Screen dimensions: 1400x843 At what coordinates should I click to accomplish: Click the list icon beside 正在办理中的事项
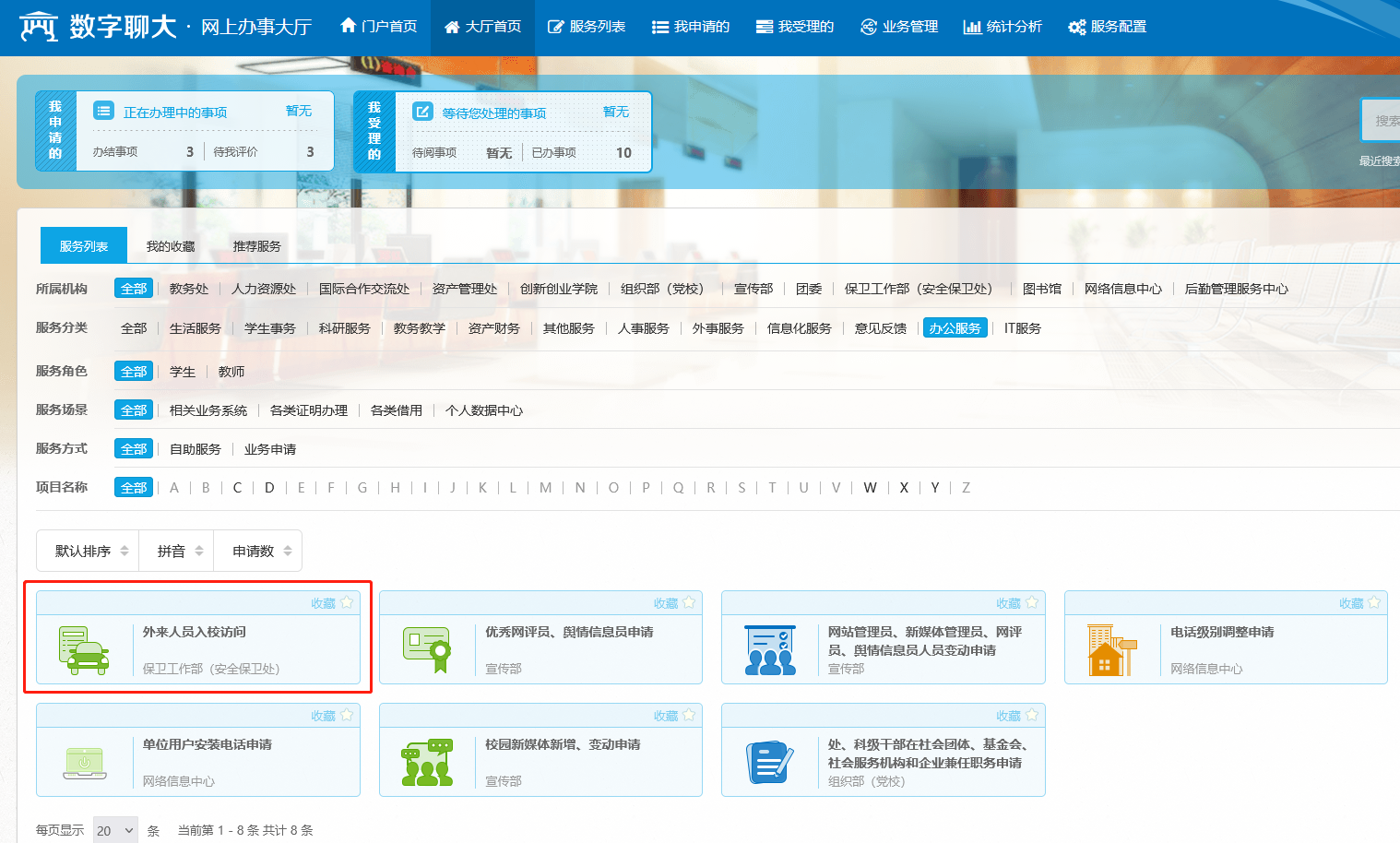click(x=104, y=112)
